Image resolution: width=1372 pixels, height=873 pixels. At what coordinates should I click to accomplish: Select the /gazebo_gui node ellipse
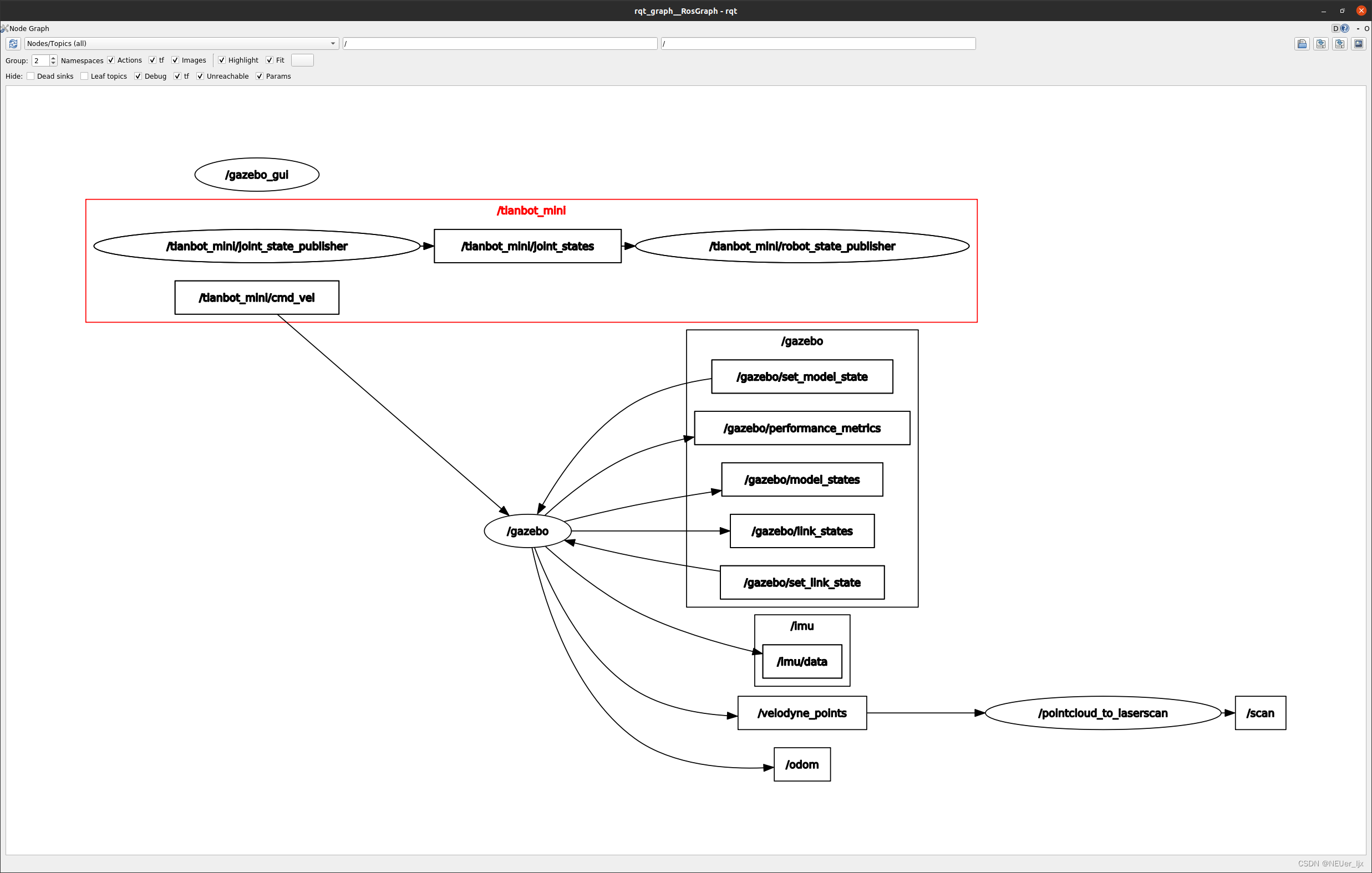point(257,175)
